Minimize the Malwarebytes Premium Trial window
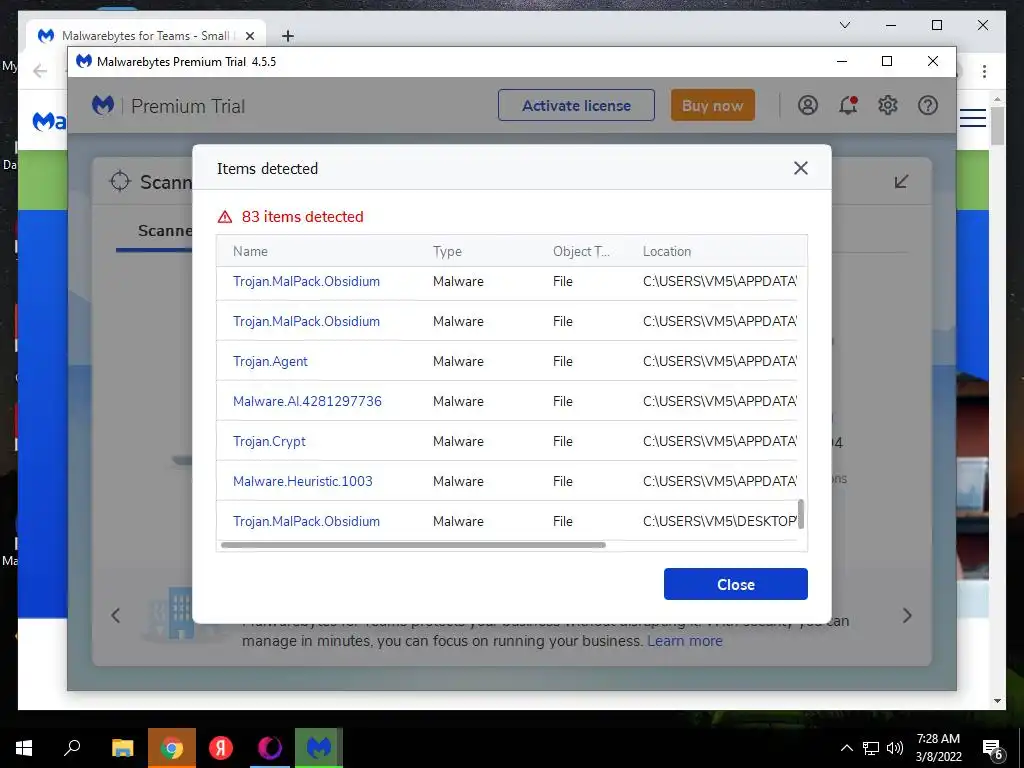The image size is (1024, 768). tap(842, 61)
